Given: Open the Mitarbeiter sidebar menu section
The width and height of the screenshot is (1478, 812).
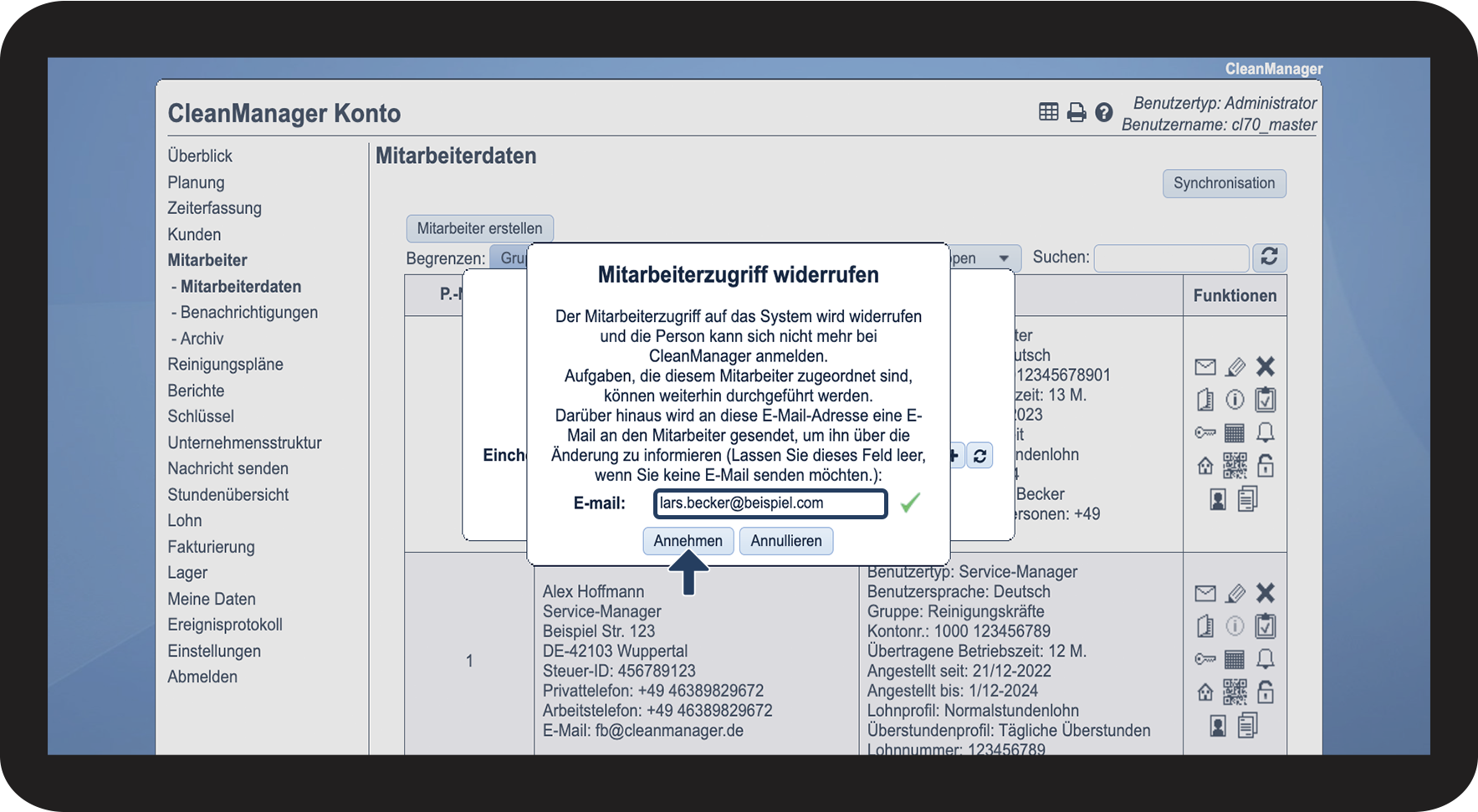Looking at the screenshot, I should (x=207, y=260).
